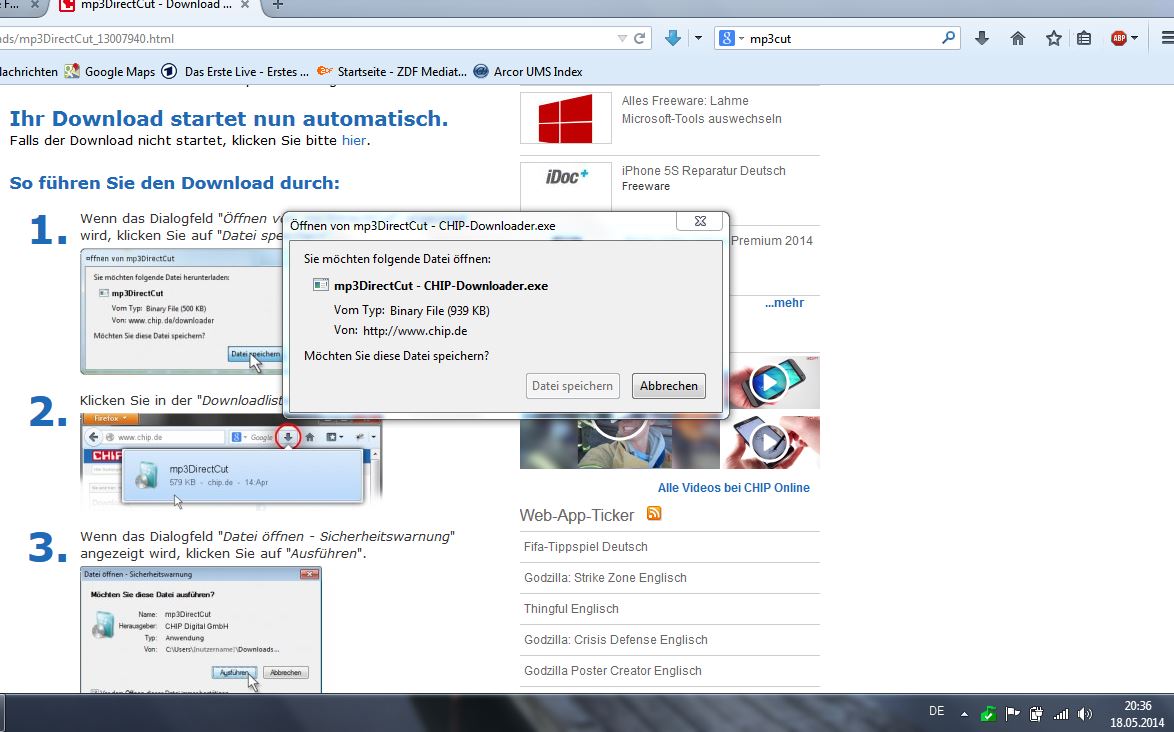
Task: Open Godzilla: Crisis Defense Englisch entry
Action: (x=615, y=640)
